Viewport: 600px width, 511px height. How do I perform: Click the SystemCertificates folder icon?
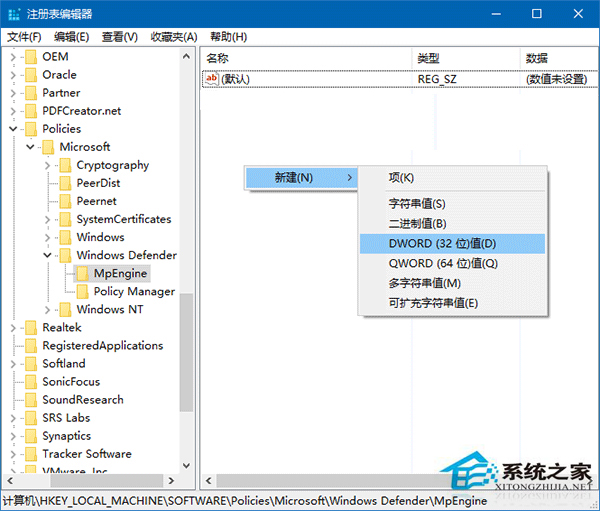tap(65, 219)
